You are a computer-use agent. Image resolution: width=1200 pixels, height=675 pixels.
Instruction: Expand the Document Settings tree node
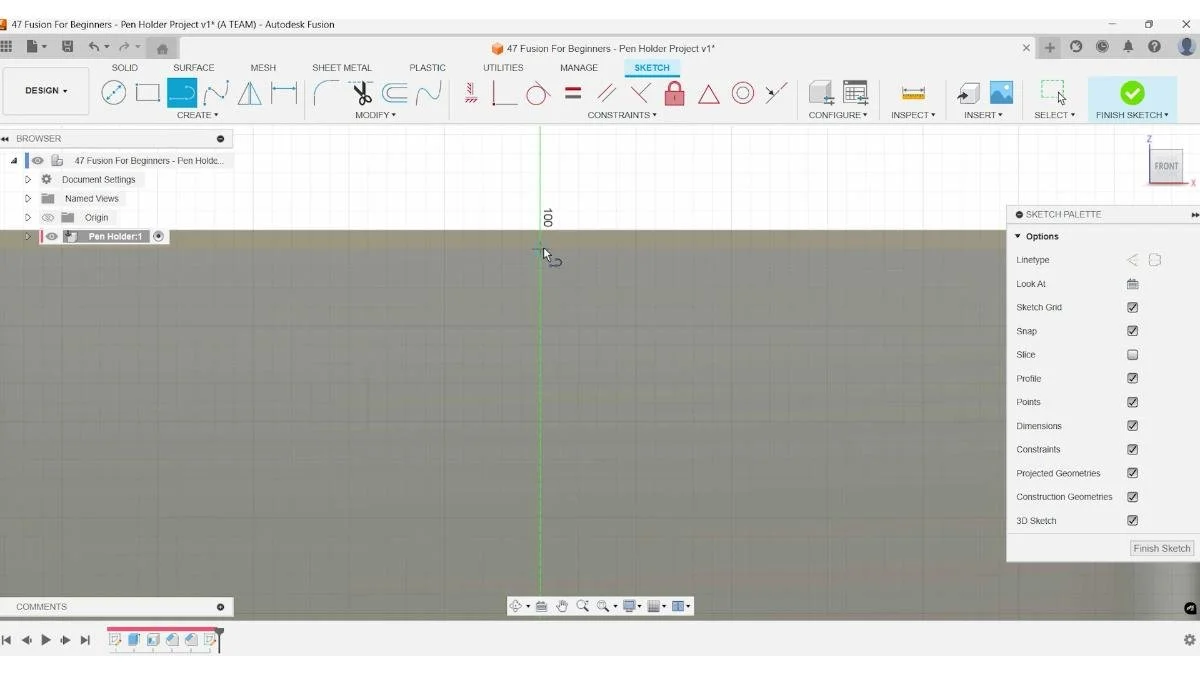pos(28,180)
